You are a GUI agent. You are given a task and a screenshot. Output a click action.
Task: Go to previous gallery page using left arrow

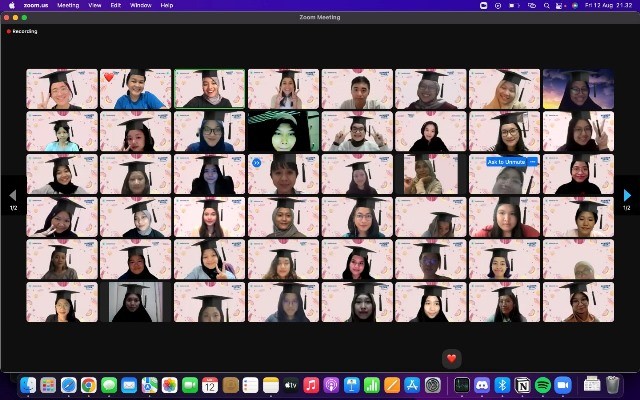click(x=12, y=195)
